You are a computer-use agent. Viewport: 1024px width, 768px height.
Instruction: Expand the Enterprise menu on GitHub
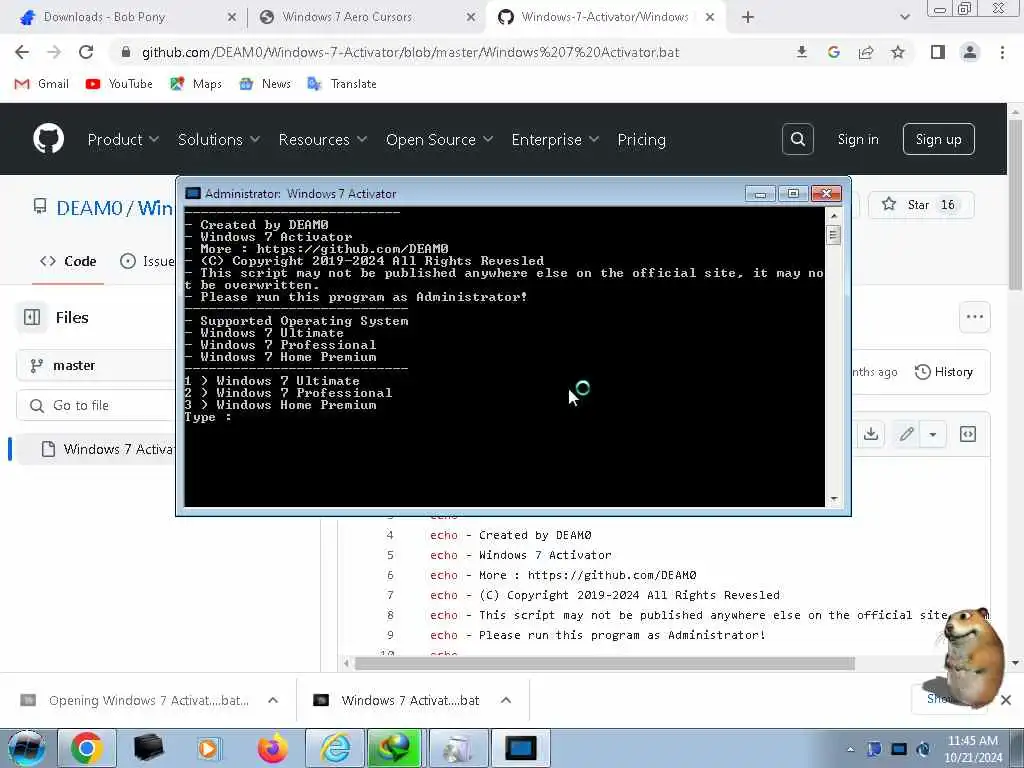555,140
